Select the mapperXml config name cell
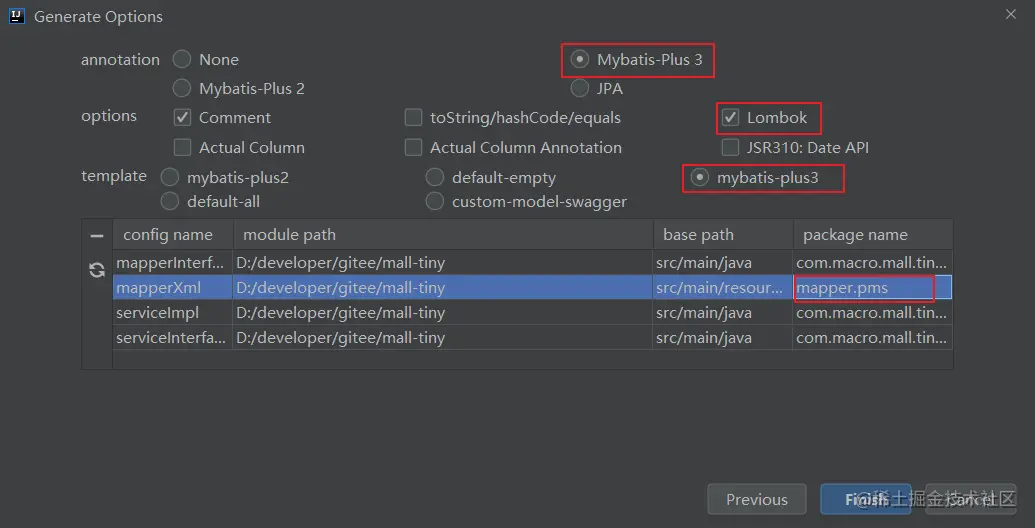This screenshot has width=1035, height=528. coord(173,288)
